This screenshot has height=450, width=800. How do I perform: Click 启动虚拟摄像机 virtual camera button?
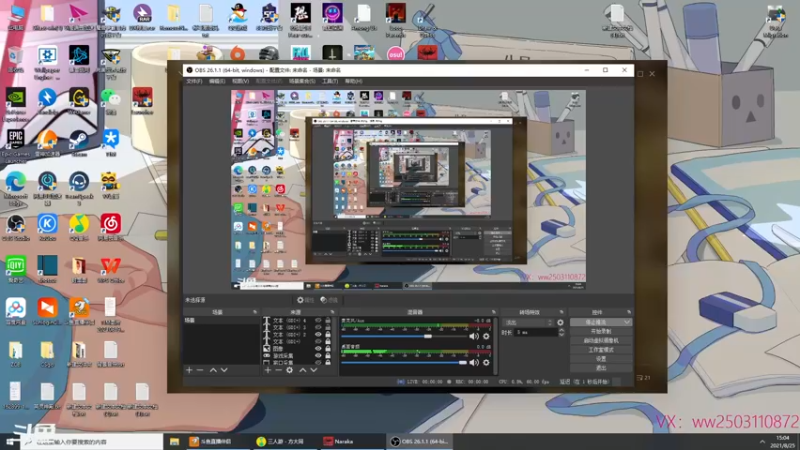tap(601, 341)
